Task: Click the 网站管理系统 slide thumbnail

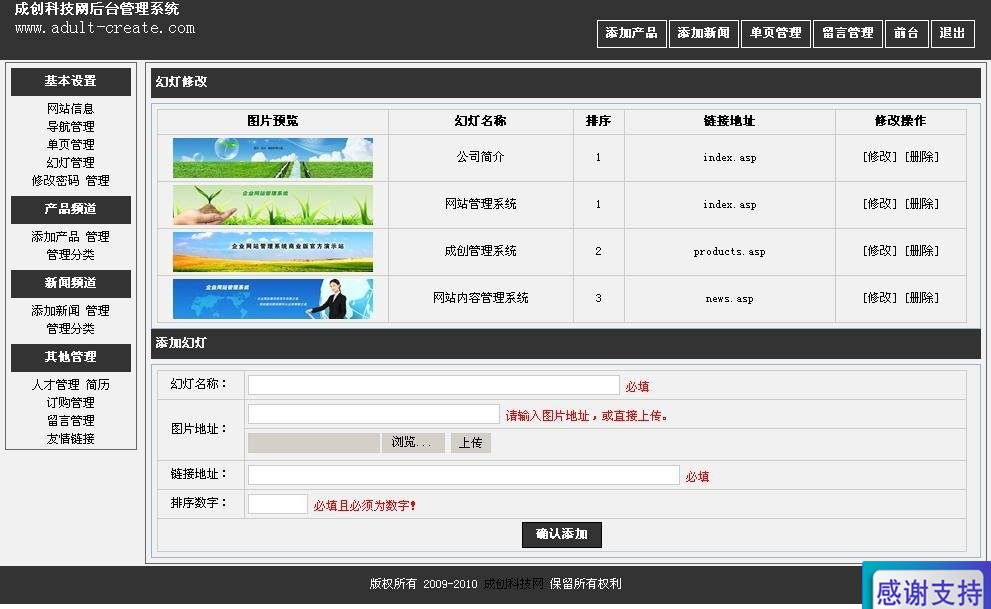Action: click(x=273, y=205)
